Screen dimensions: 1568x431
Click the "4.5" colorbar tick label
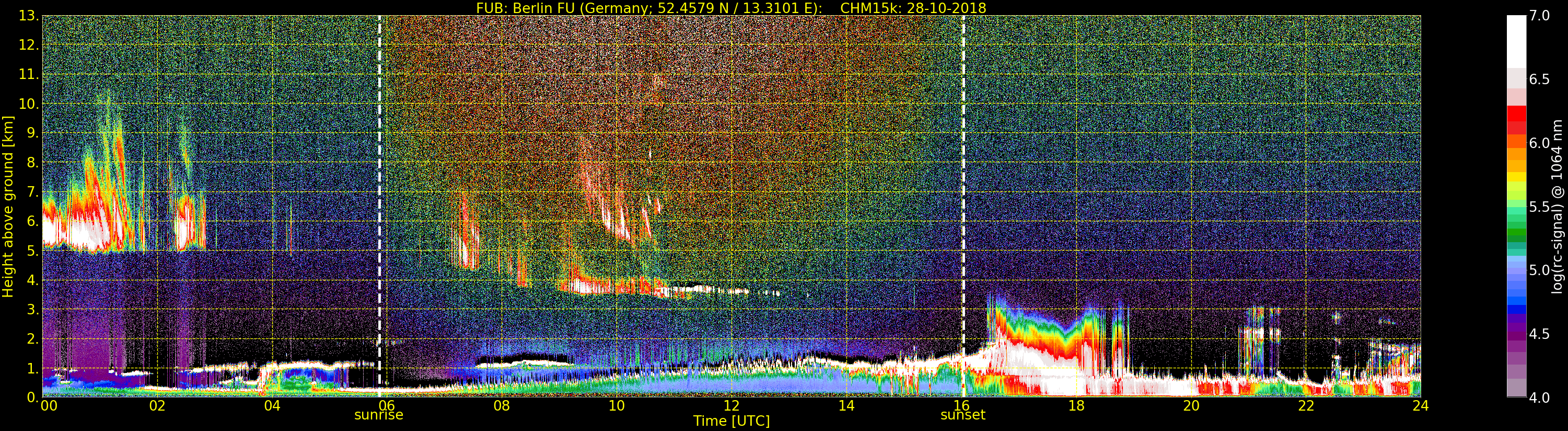[1539, 334]
